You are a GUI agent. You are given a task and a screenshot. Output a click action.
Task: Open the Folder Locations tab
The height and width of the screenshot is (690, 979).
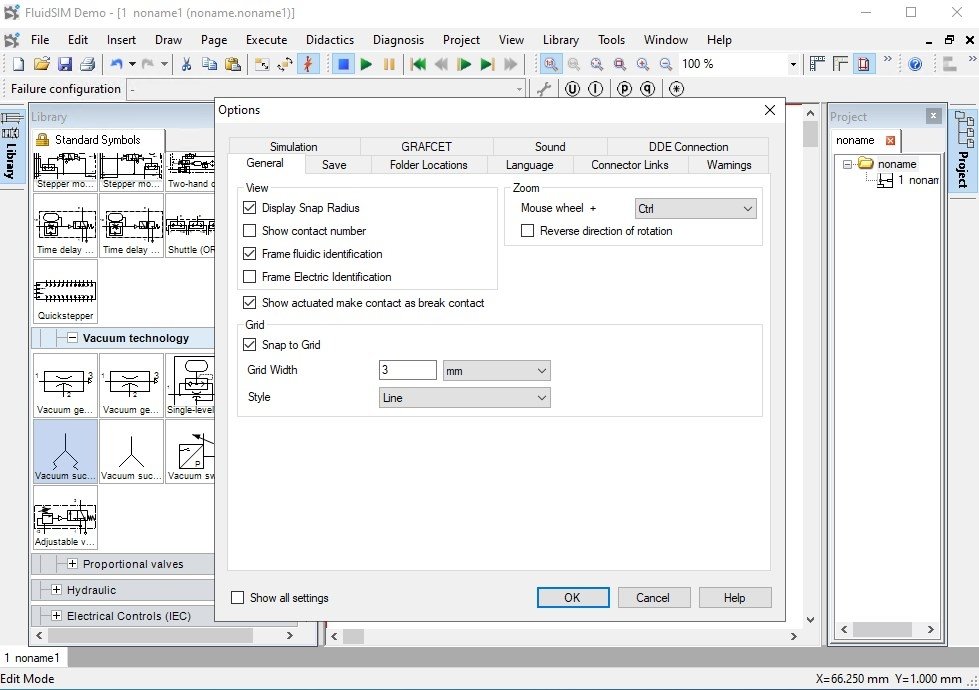[x=428, y=165]
